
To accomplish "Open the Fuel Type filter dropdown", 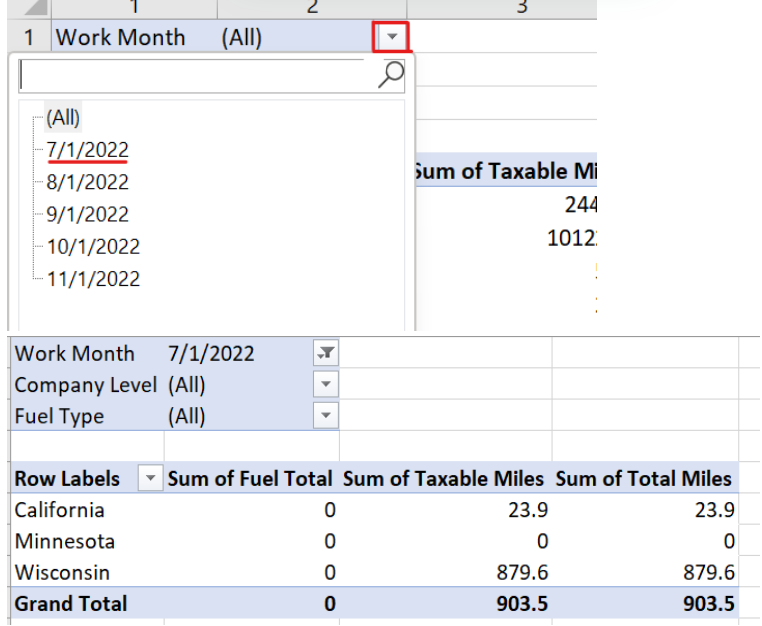I will [x=326, y=416].
